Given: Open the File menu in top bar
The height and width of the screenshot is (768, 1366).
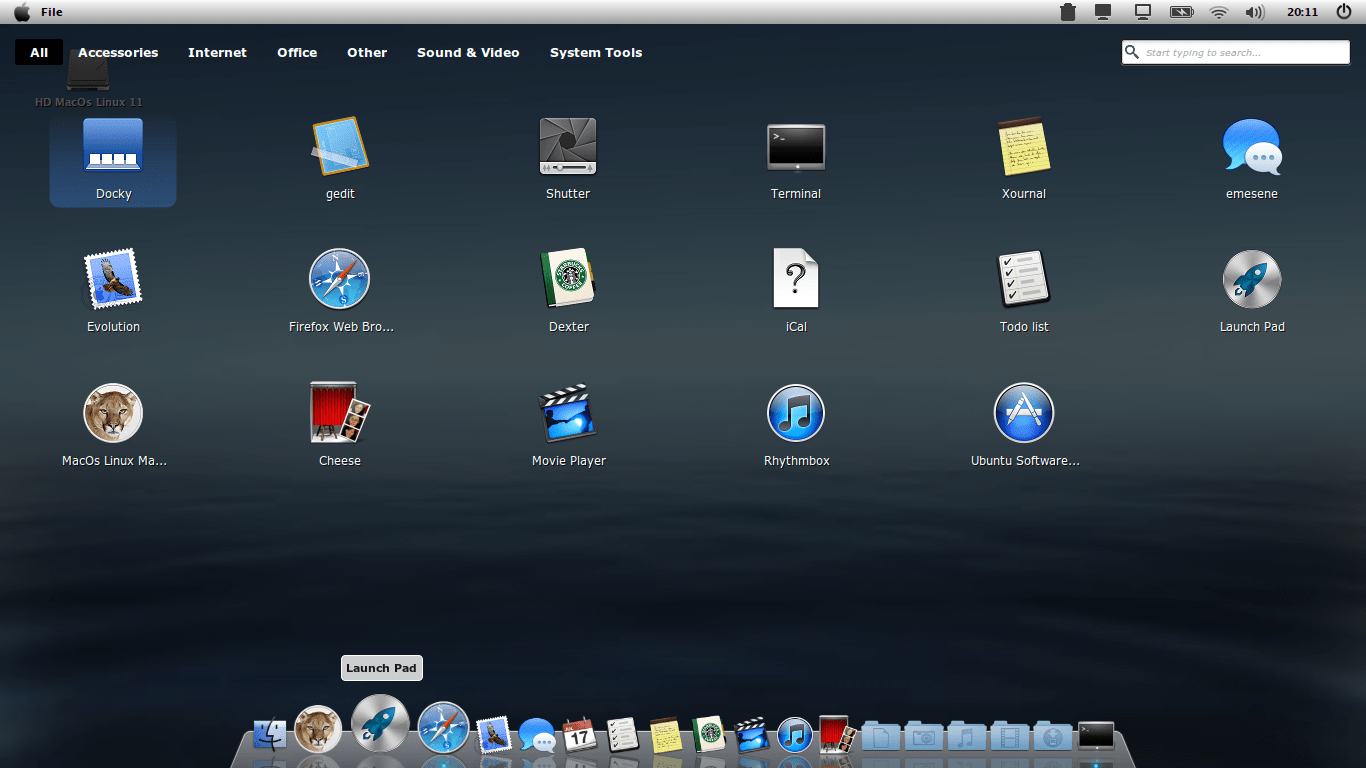Looking at the screenshot, I should click(52, 12).
